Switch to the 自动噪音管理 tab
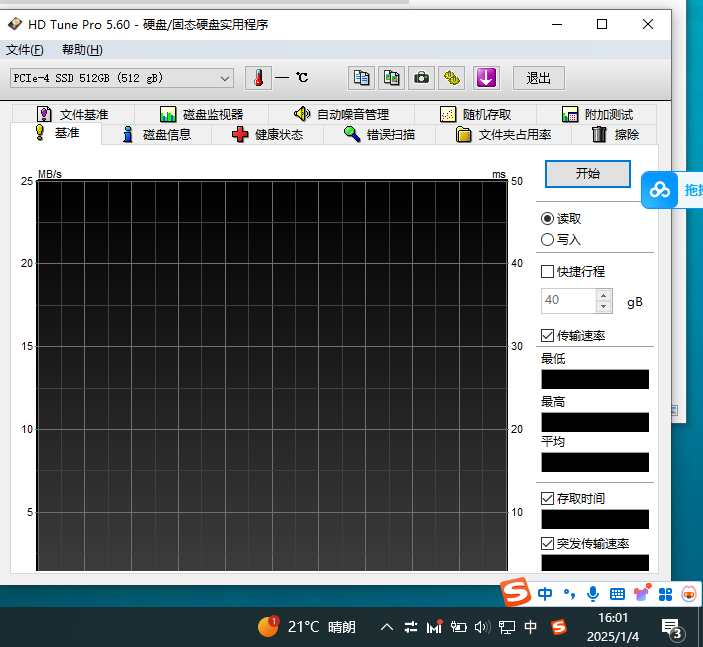 [x=341, y=114]
